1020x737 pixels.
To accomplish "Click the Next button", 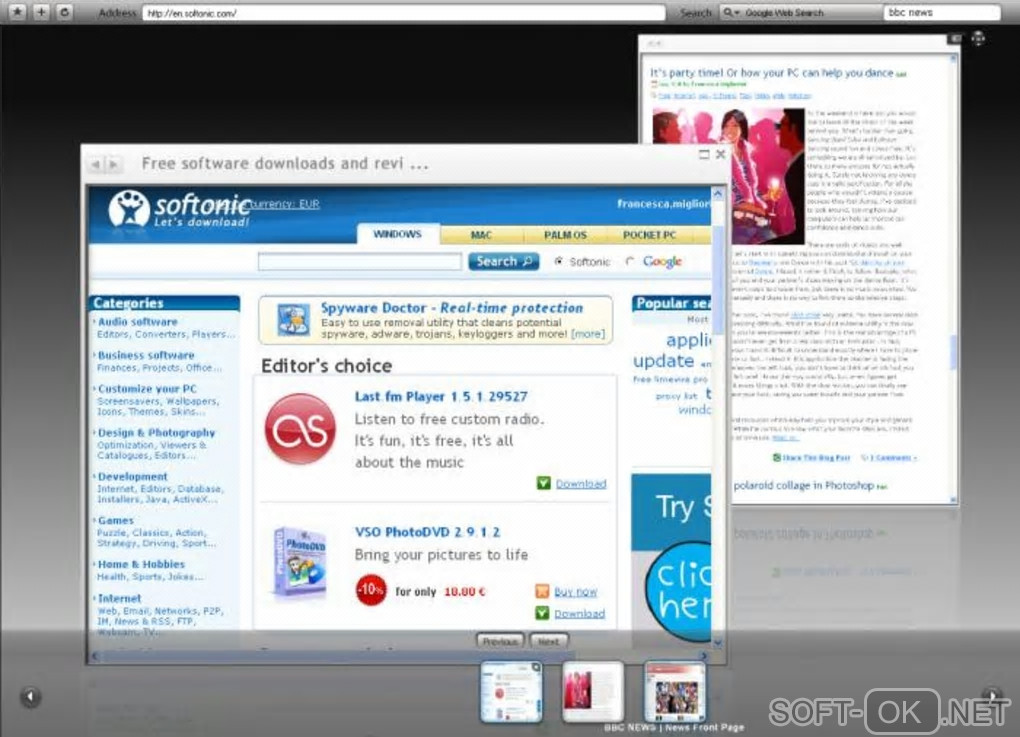I will 548,641.
